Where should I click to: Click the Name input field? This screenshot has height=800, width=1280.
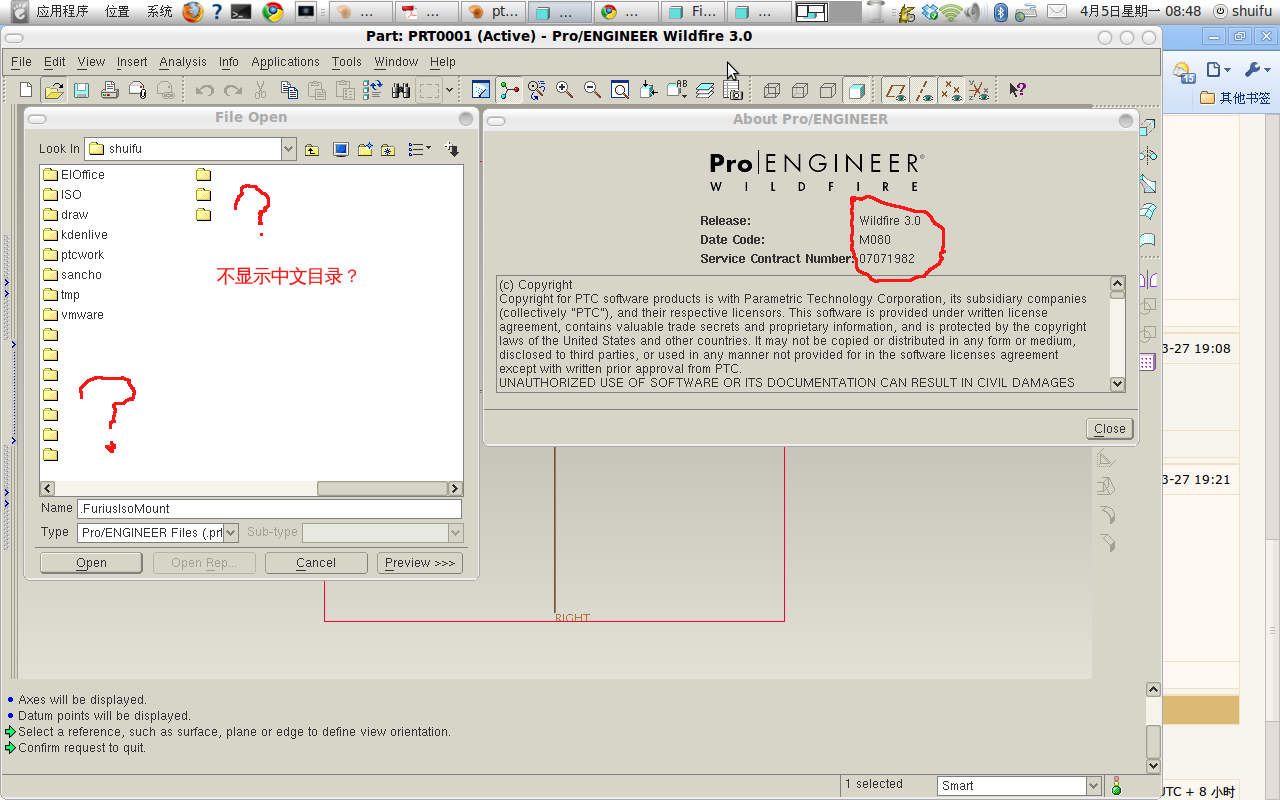(269, 509)
